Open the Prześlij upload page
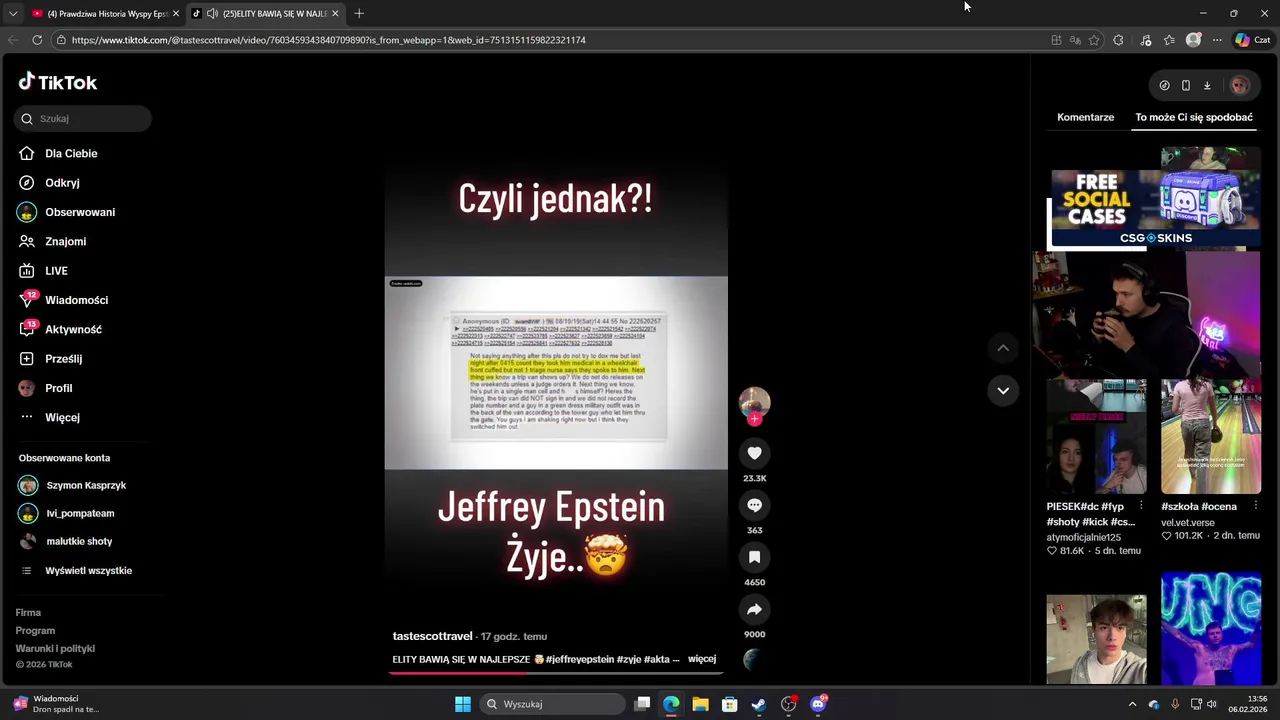The image size is (1280, 720). click(x=50, y=359)
